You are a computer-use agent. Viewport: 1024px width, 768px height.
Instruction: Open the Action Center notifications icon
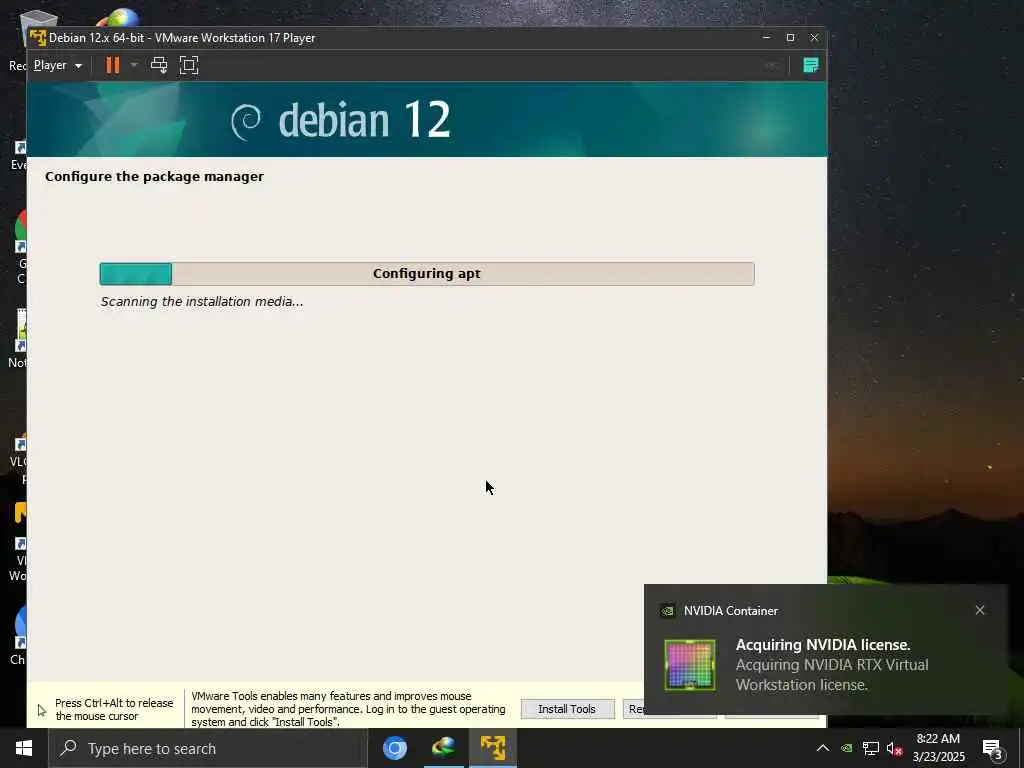(993, 748)
